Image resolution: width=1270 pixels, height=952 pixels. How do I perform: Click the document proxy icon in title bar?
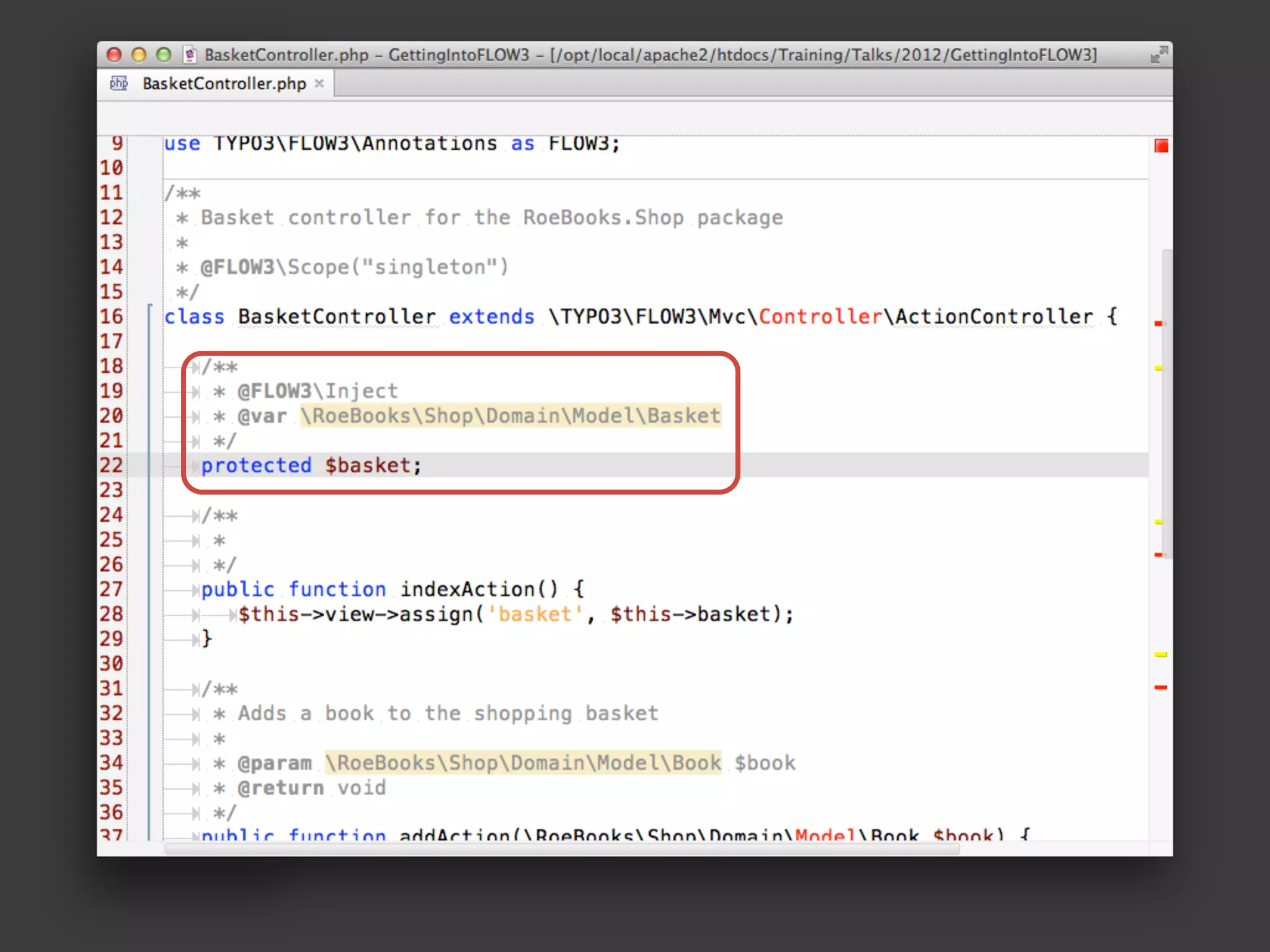pyautogui.click(x=190, y=55)
